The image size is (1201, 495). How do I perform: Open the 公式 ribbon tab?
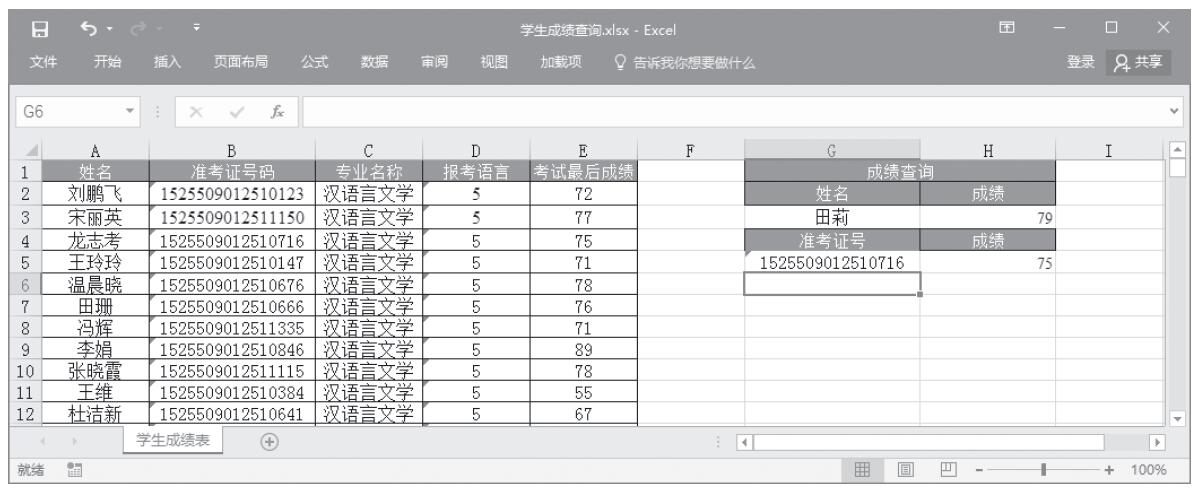point(316,62)
